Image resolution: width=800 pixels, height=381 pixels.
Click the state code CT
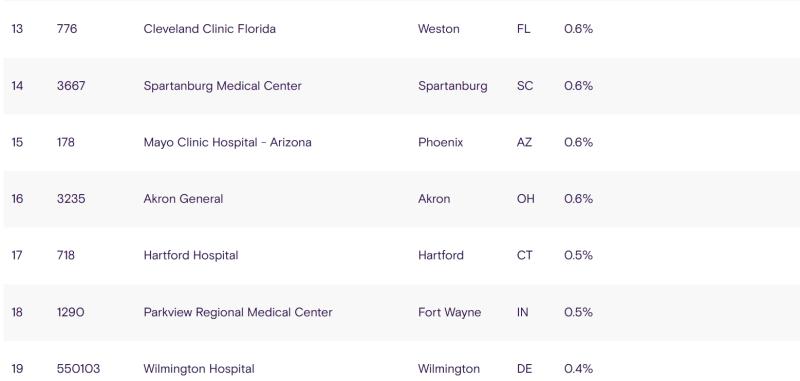point(524,255)
